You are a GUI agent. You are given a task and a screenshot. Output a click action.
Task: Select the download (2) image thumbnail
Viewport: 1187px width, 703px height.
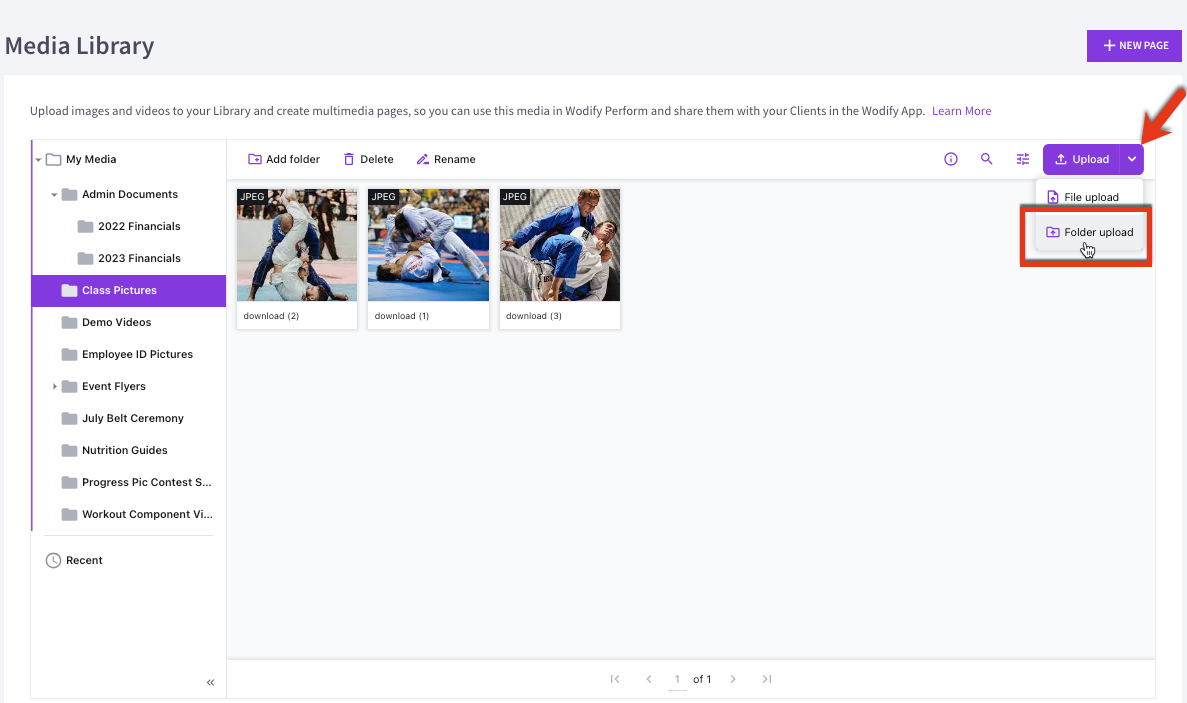click(297, 245)
